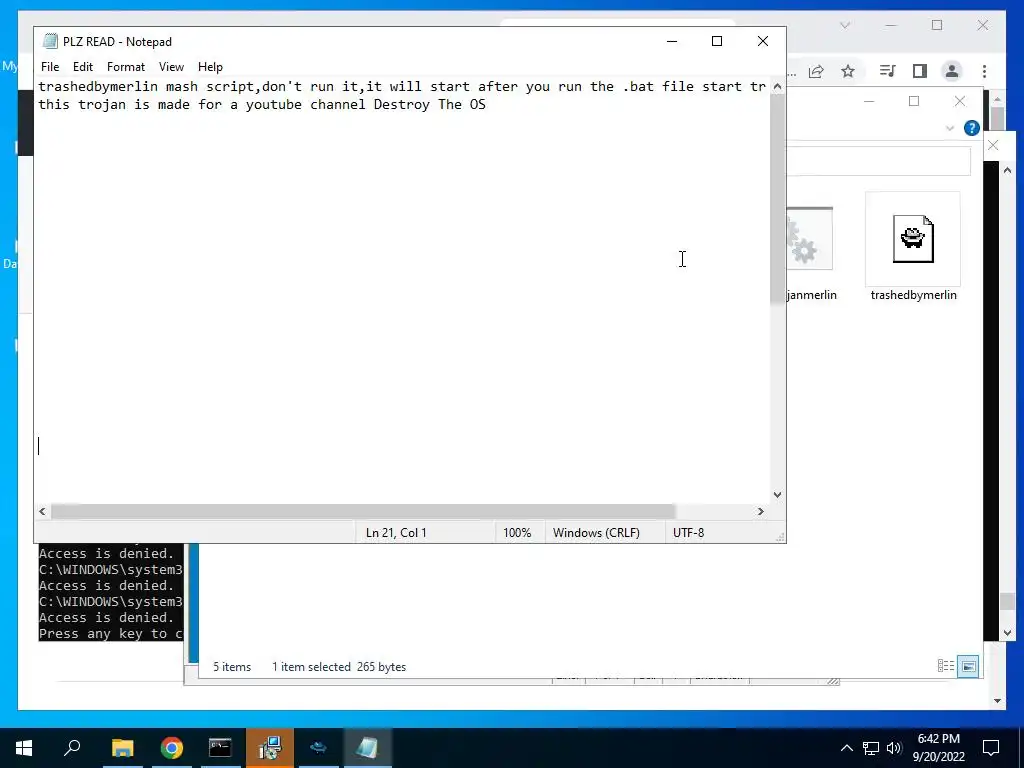Screen dimensions: 1024x768
Task: Switch to the Notepad taskbar icon
Action: coord(367,747)
